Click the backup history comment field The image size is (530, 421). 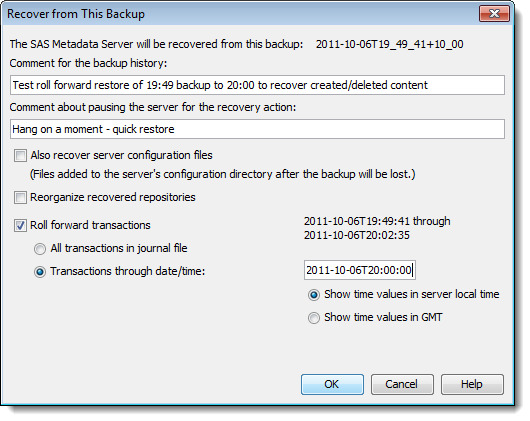click(257, 85)
